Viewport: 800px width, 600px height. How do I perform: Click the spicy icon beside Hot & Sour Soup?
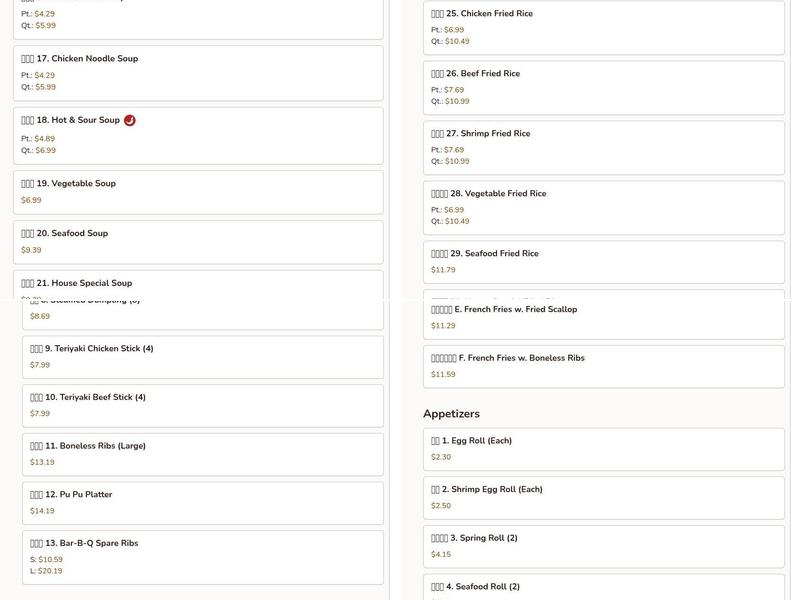point(130,120)
